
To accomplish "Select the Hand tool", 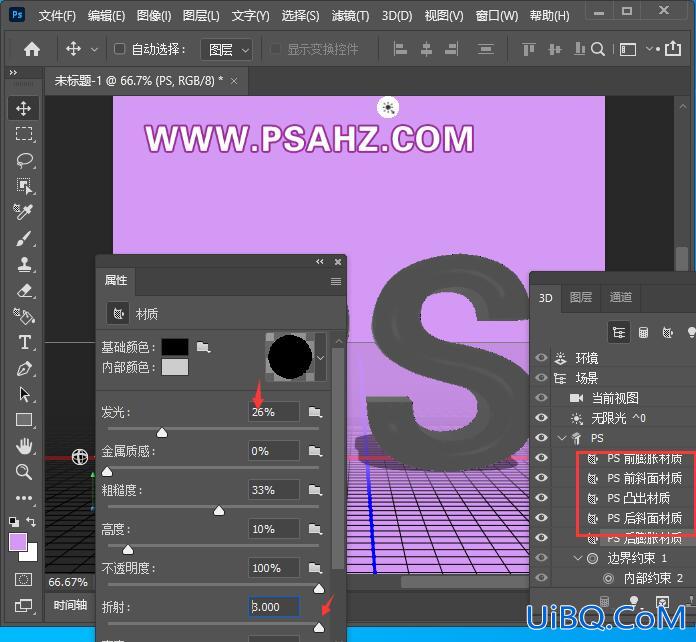I will pos(24,446).
